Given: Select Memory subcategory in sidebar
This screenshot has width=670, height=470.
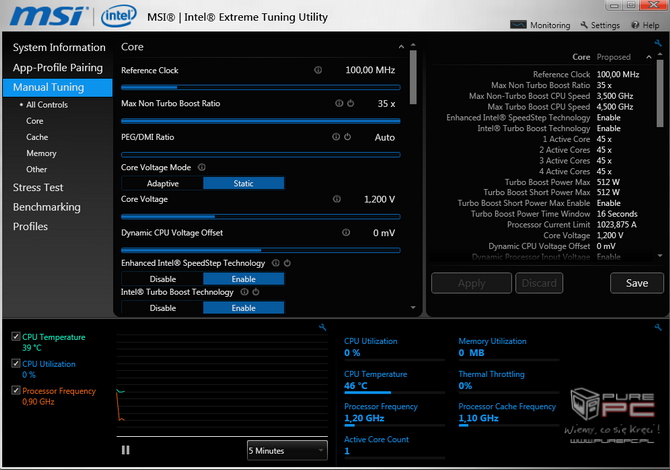Looking at the screenshot, I should tap(41, 153).
